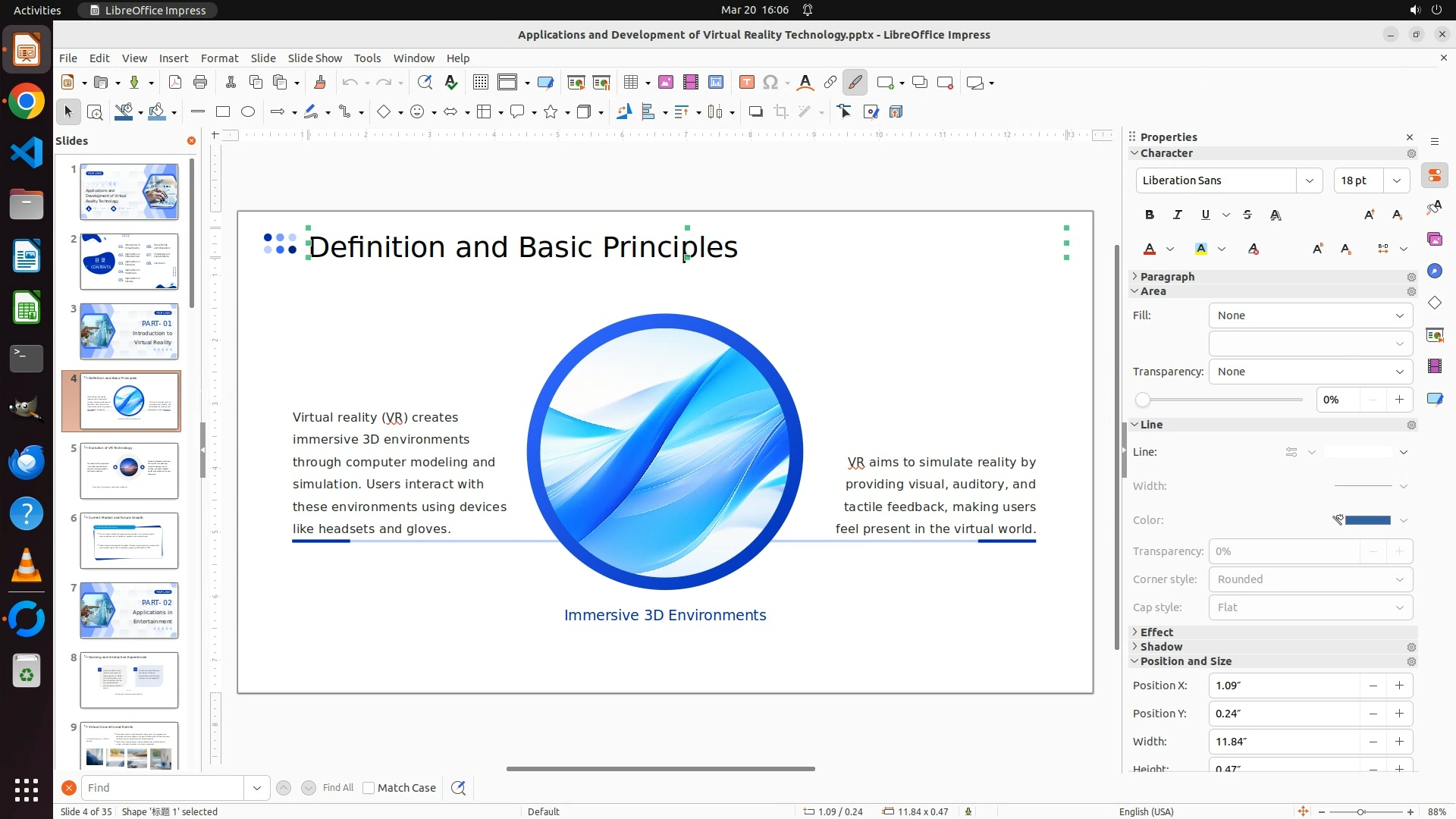
Task: Toggle Bold in Character panel
Action: (1150, 215)
